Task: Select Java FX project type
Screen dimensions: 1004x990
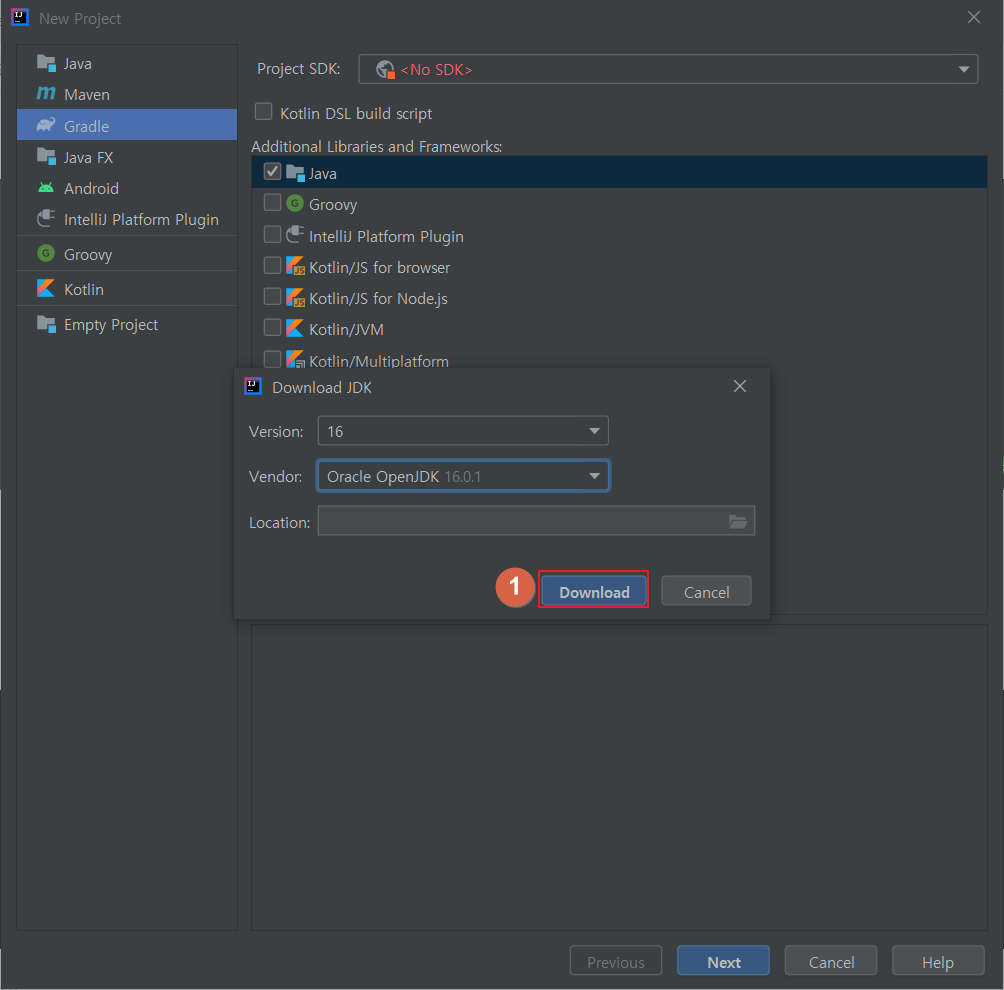Action: tap(127, 157)
